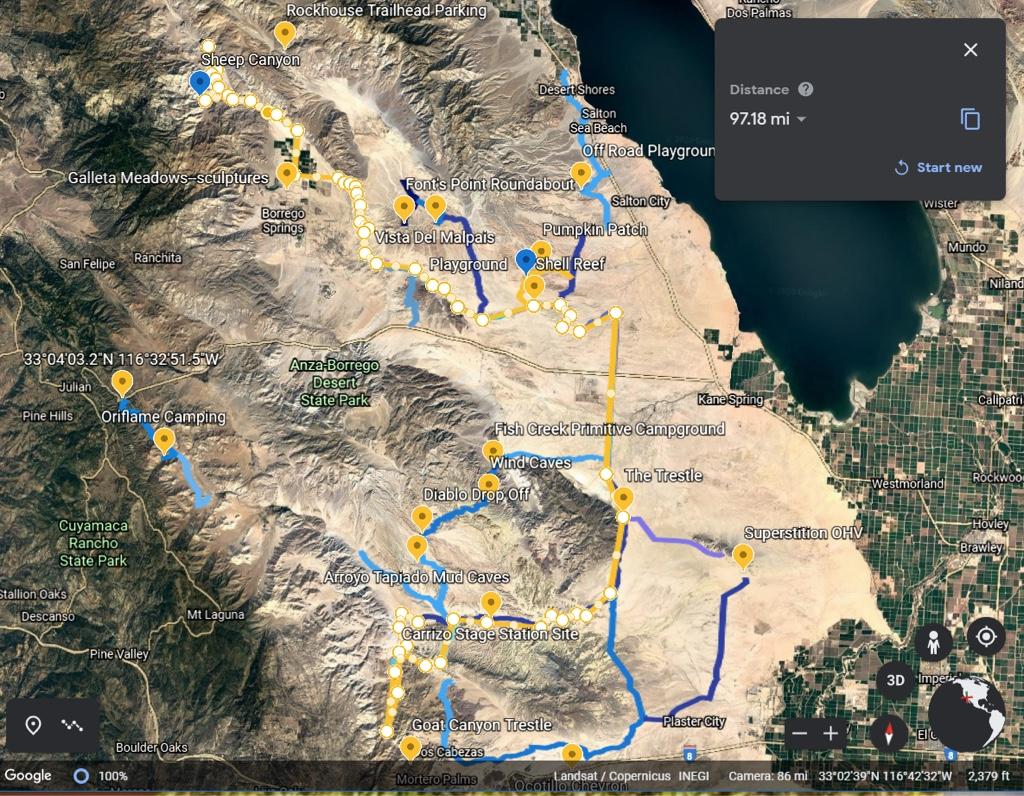1024x796 pixels.
Task: Click the Pumpkin Patch placemark
Action: coord(541,251)
